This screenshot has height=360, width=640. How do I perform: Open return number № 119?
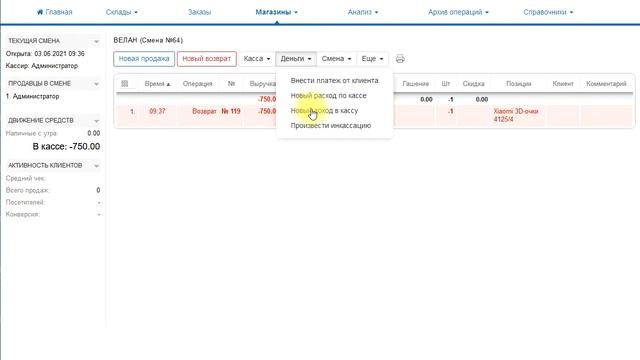pyautogui.click(x=231, y=111)
